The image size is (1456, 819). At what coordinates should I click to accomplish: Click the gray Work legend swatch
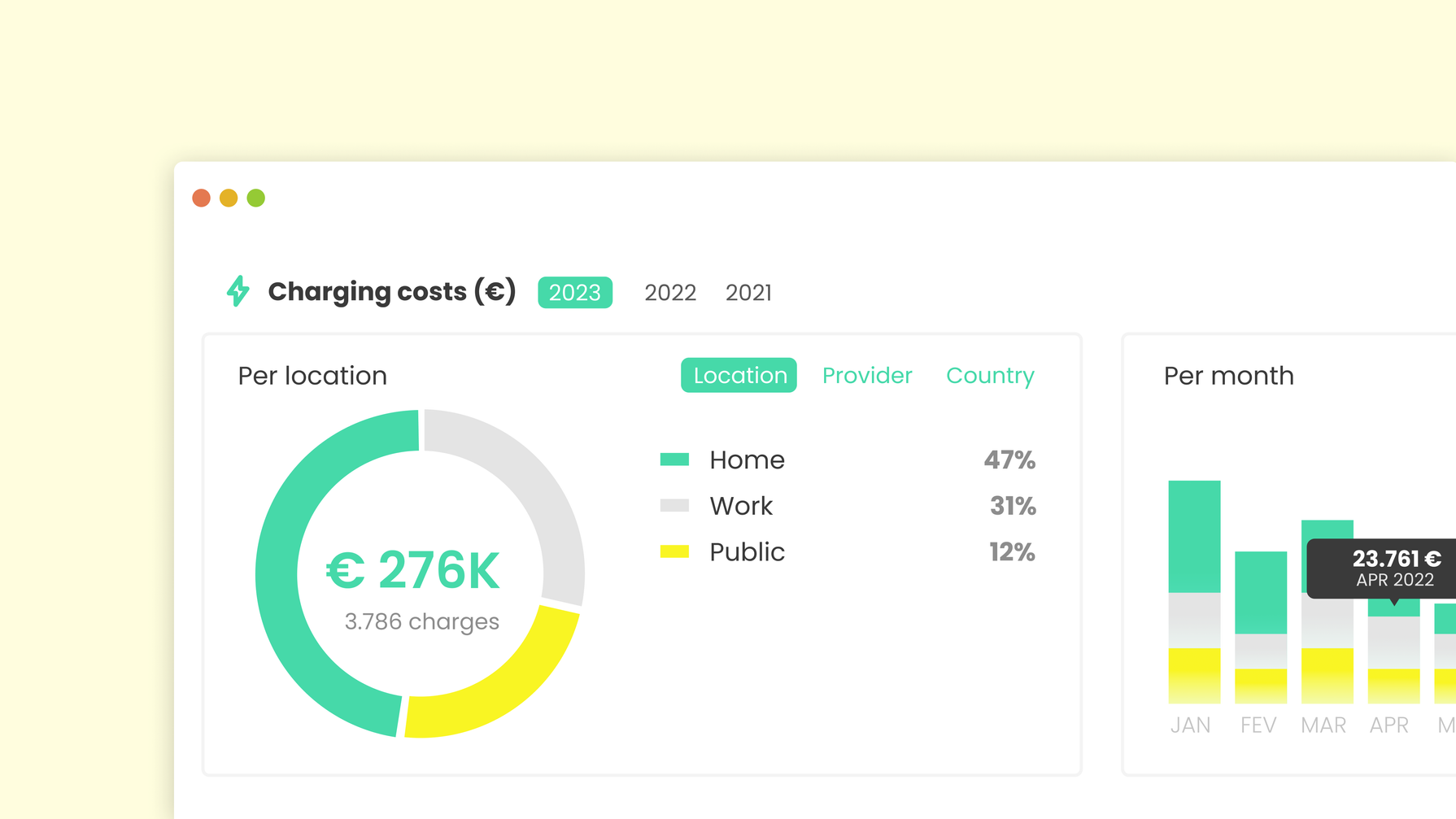[x=674, y=506]
